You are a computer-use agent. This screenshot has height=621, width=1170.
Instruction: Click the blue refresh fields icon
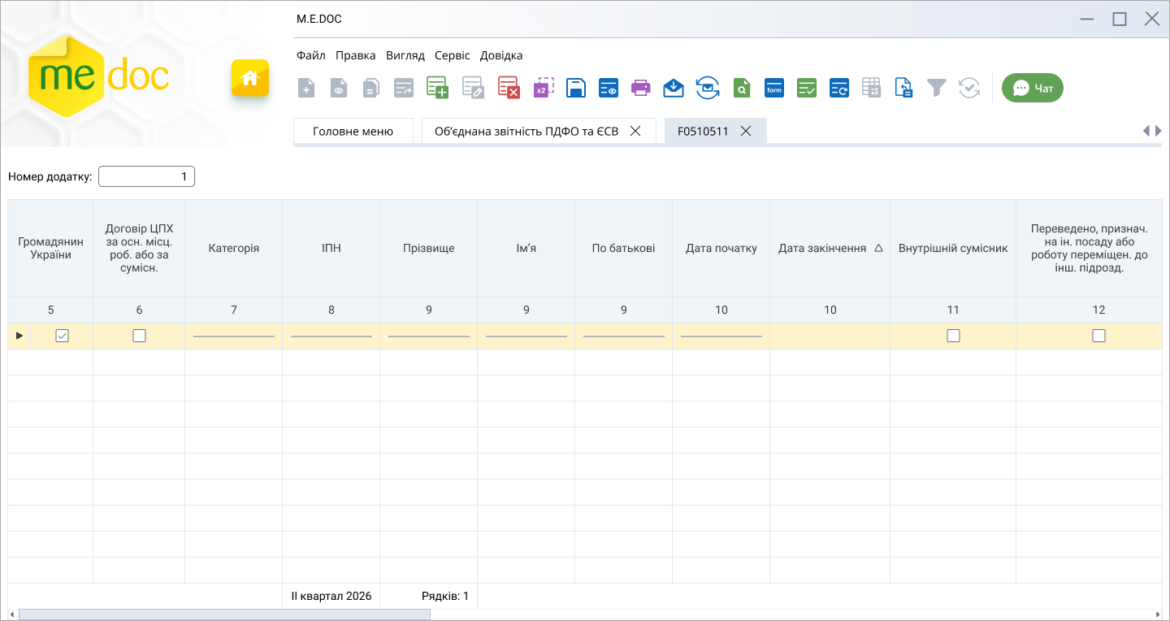click(x=839, y=88)
